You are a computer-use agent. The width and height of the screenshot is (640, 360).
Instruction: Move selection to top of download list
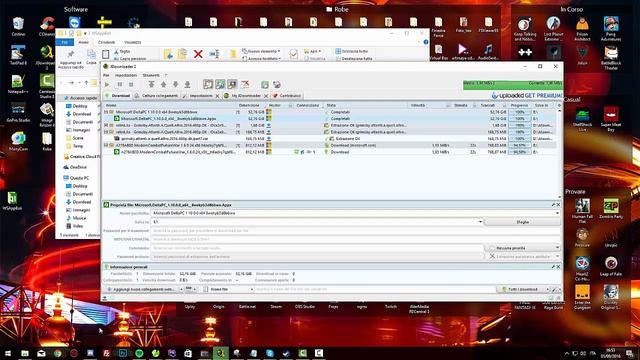point(151,84)
